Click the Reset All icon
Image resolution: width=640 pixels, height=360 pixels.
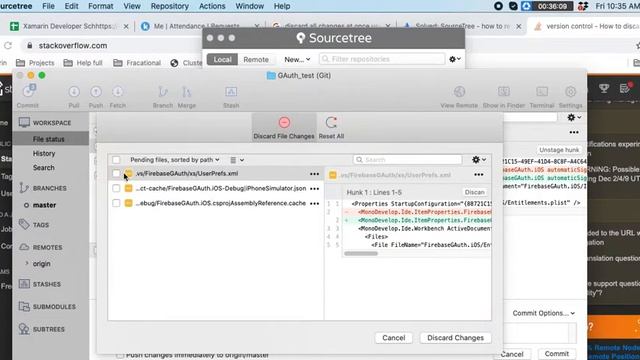click(x=331, y=122)
